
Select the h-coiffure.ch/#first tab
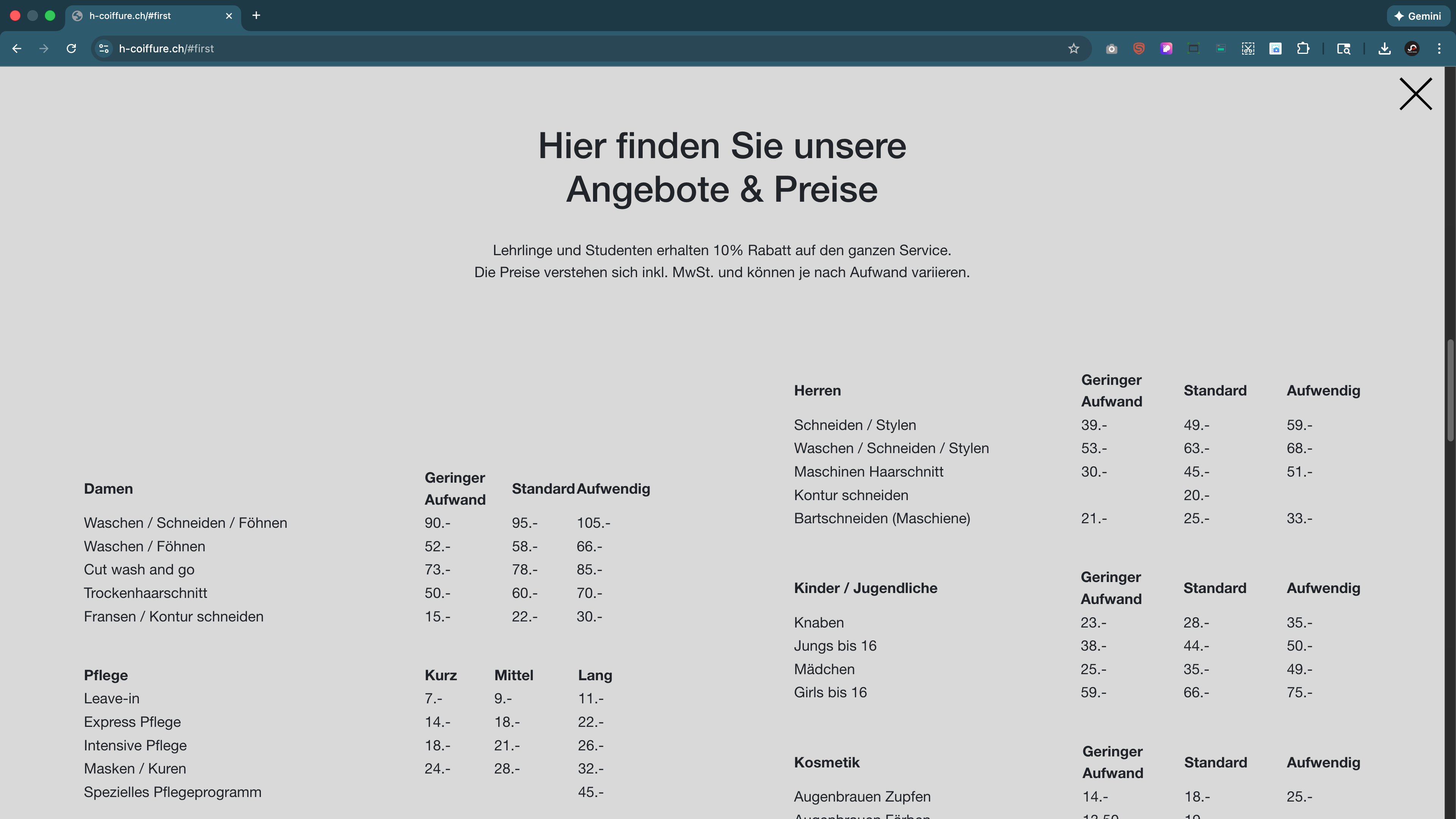pyautogui.click(x=141, y=16)
